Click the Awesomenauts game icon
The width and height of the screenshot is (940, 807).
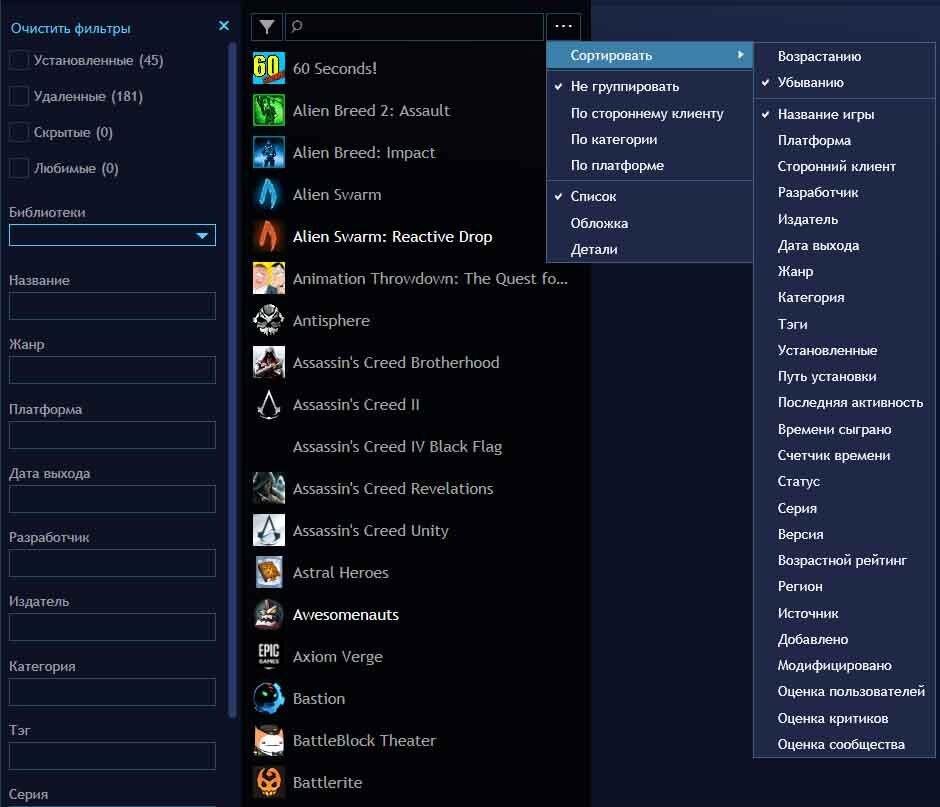(x=267, y=615)
